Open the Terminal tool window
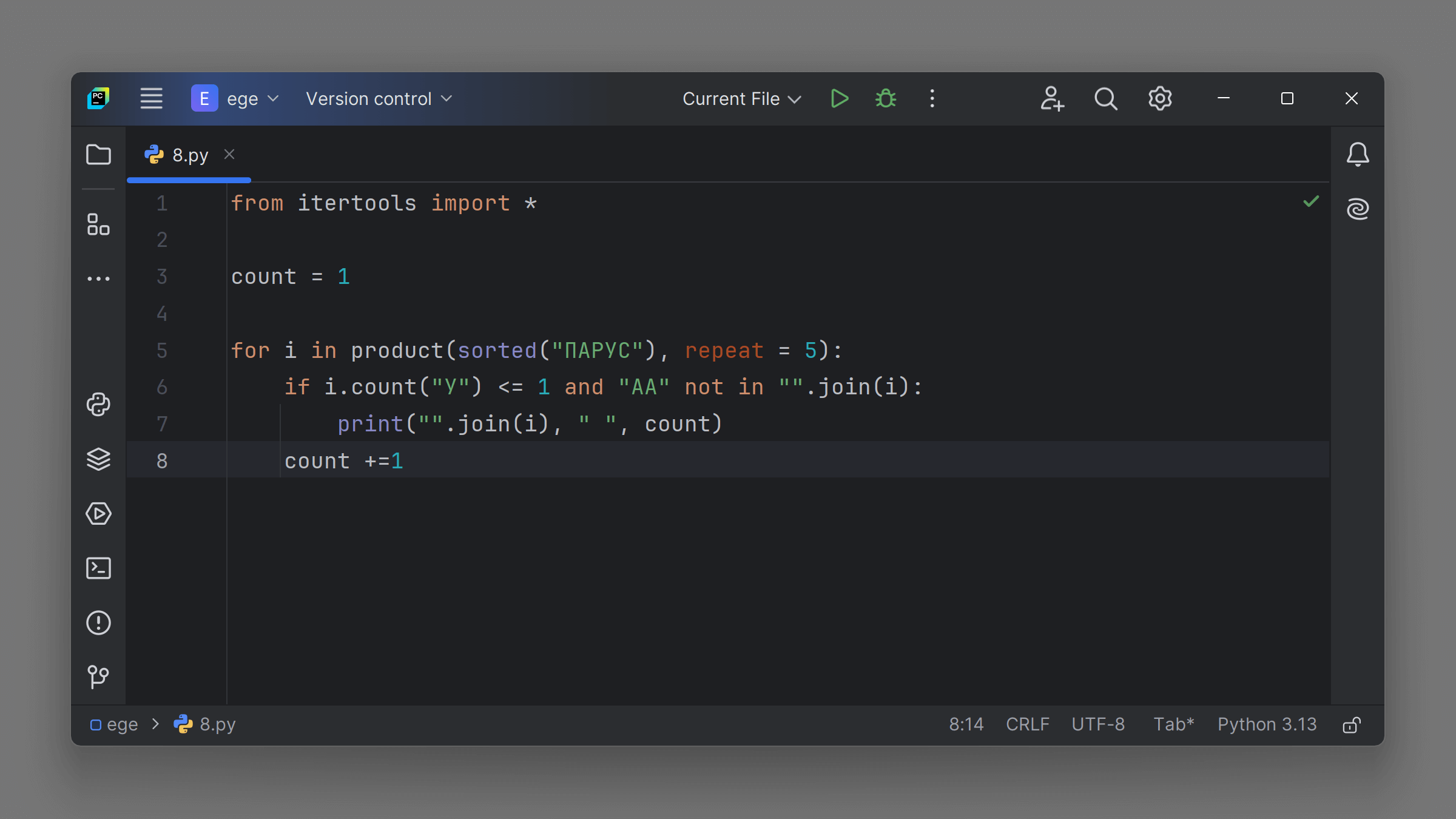The width and height of the screenshot is (1456, 819). [x=98, y=568]
